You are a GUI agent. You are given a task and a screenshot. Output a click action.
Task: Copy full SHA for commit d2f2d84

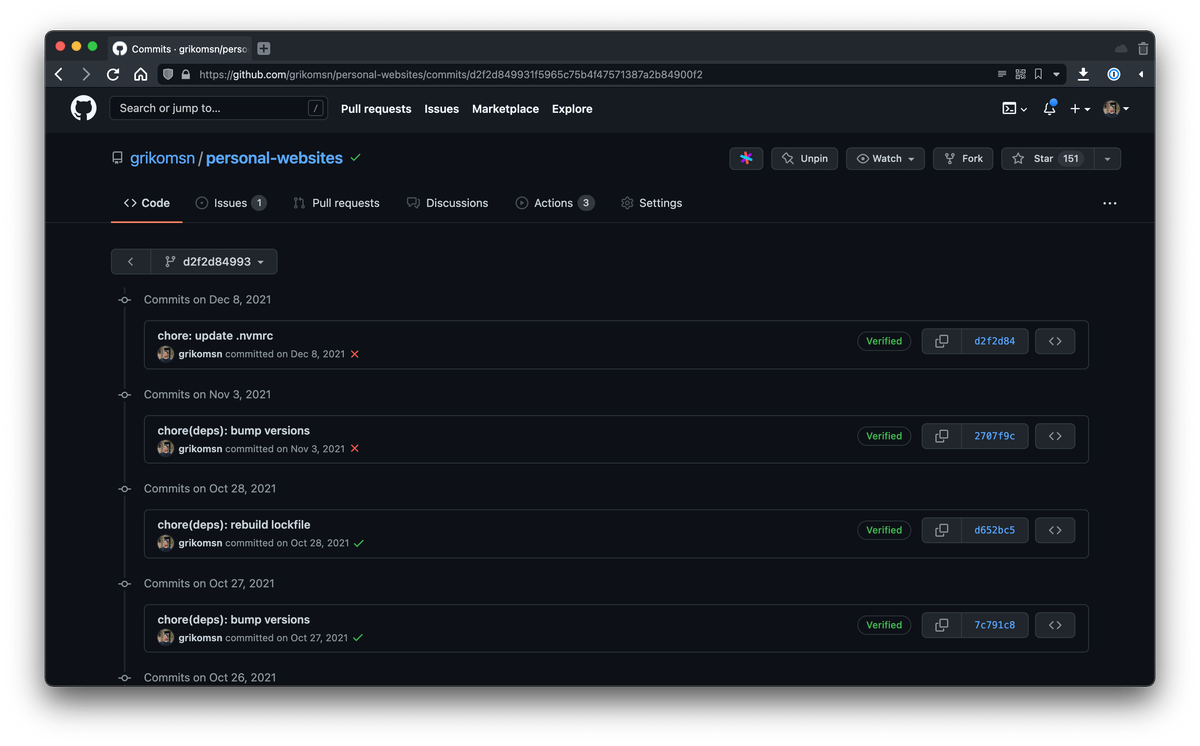click(941, 341)
